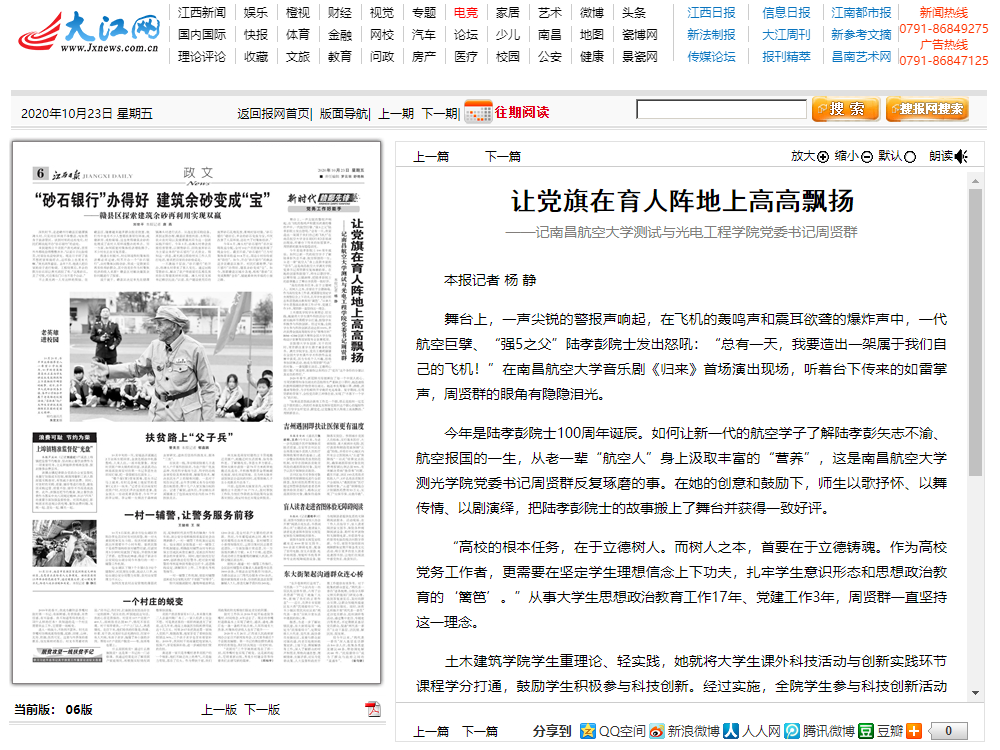Click the orange 搜索 button
The height and width of the screenshot is (750, 1000).
click(x=845, y=109)
